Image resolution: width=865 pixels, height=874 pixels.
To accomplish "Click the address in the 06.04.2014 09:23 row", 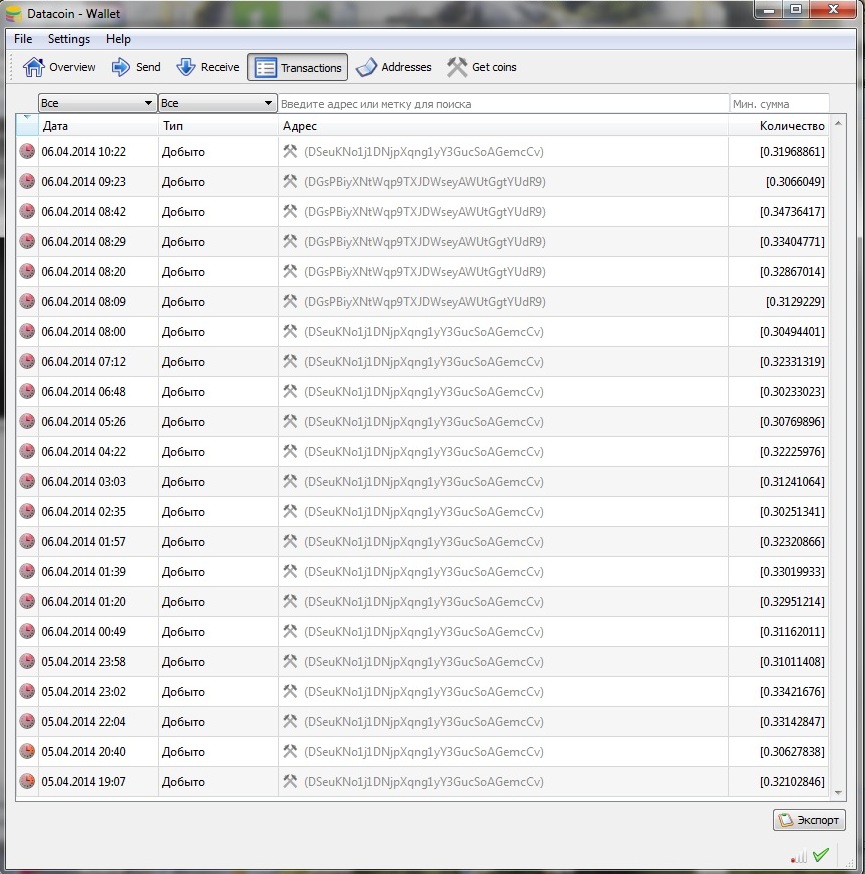I will pos(425,182).
